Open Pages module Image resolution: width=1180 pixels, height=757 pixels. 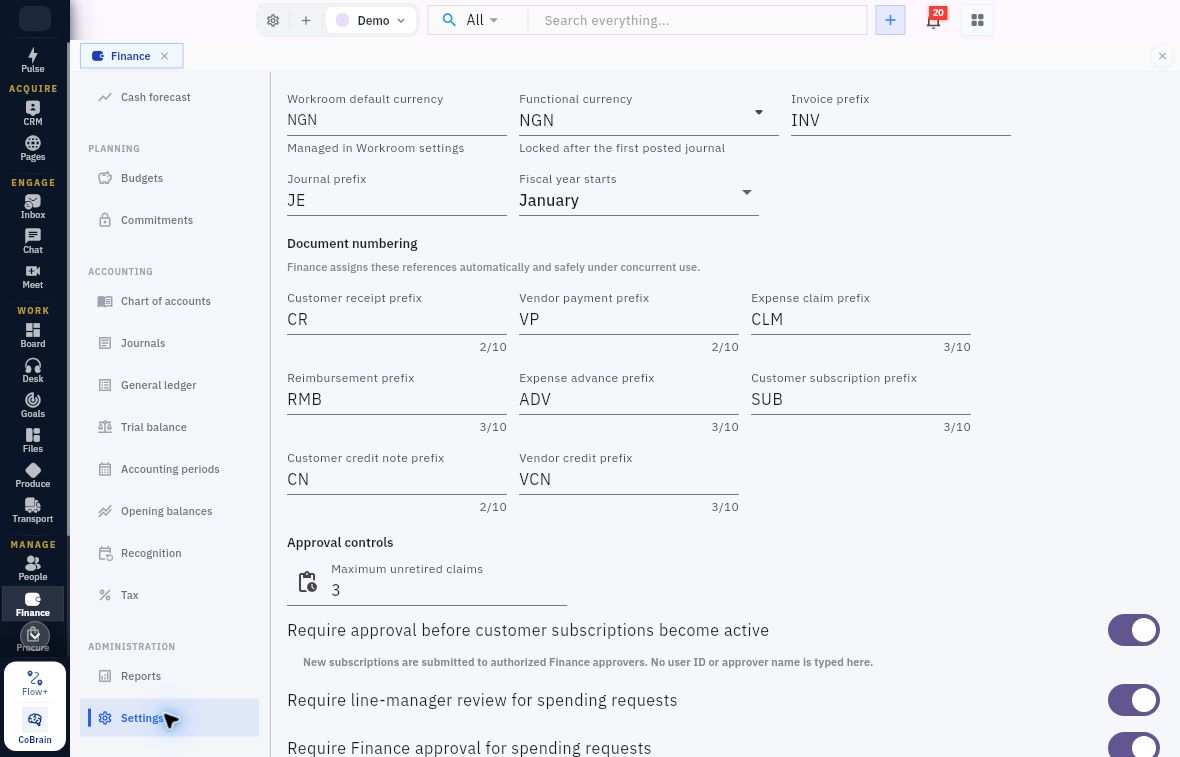click(32, 148)
